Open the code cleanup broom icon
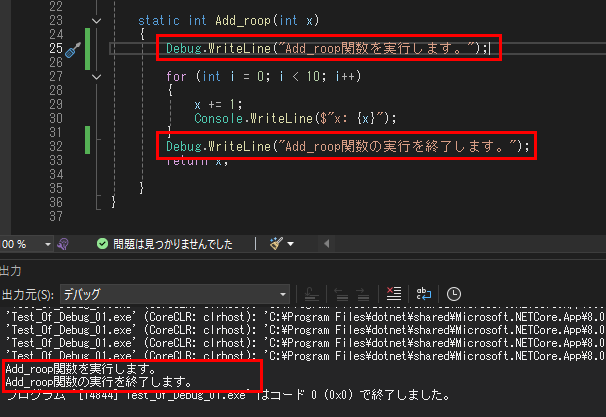This screenshot has width=606, height=417. click(276, 243)
